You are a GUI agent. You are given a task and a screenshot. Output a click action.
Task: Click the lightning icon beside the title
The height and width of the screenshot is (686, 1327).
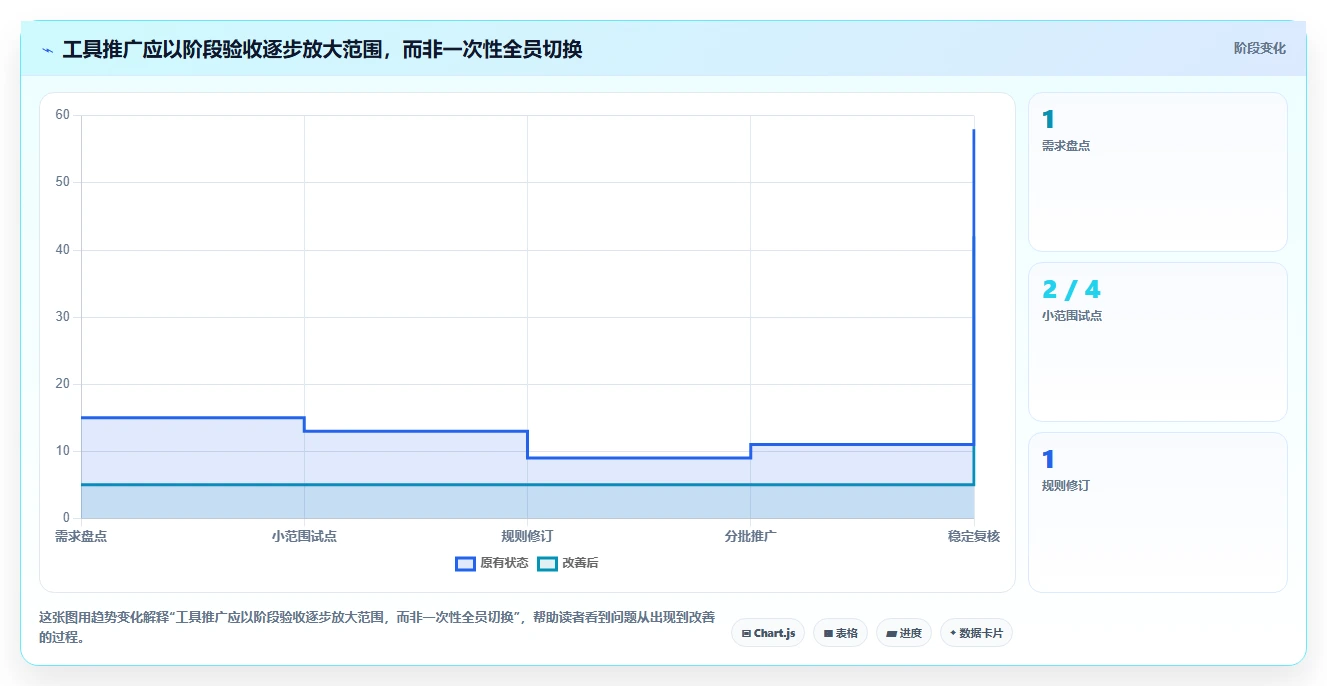point(47,49)
